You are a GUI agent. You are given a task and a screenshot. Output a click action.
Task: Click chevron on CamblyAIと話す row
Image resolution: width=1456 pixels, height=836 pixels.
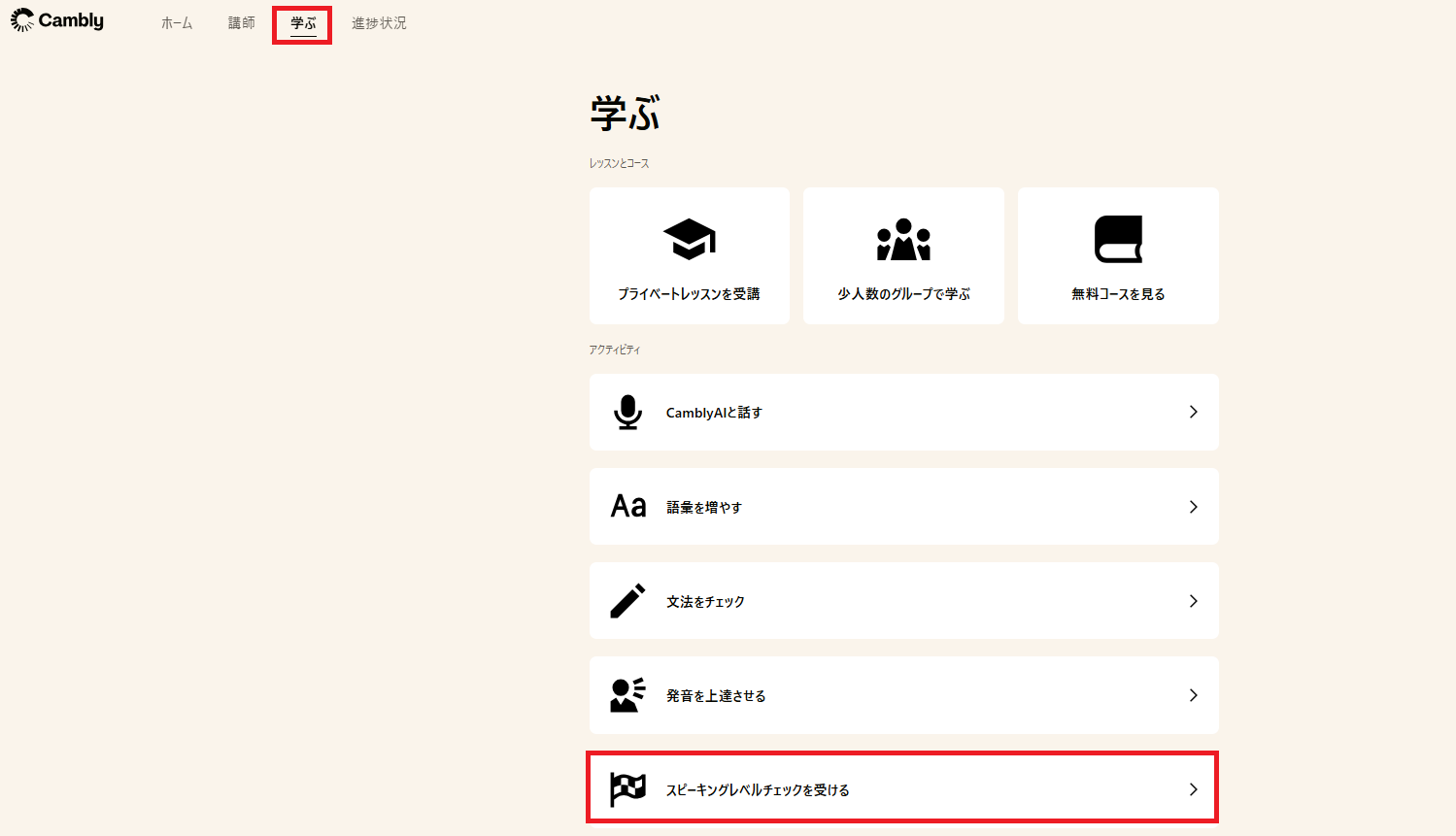[x=1194, y=413]
